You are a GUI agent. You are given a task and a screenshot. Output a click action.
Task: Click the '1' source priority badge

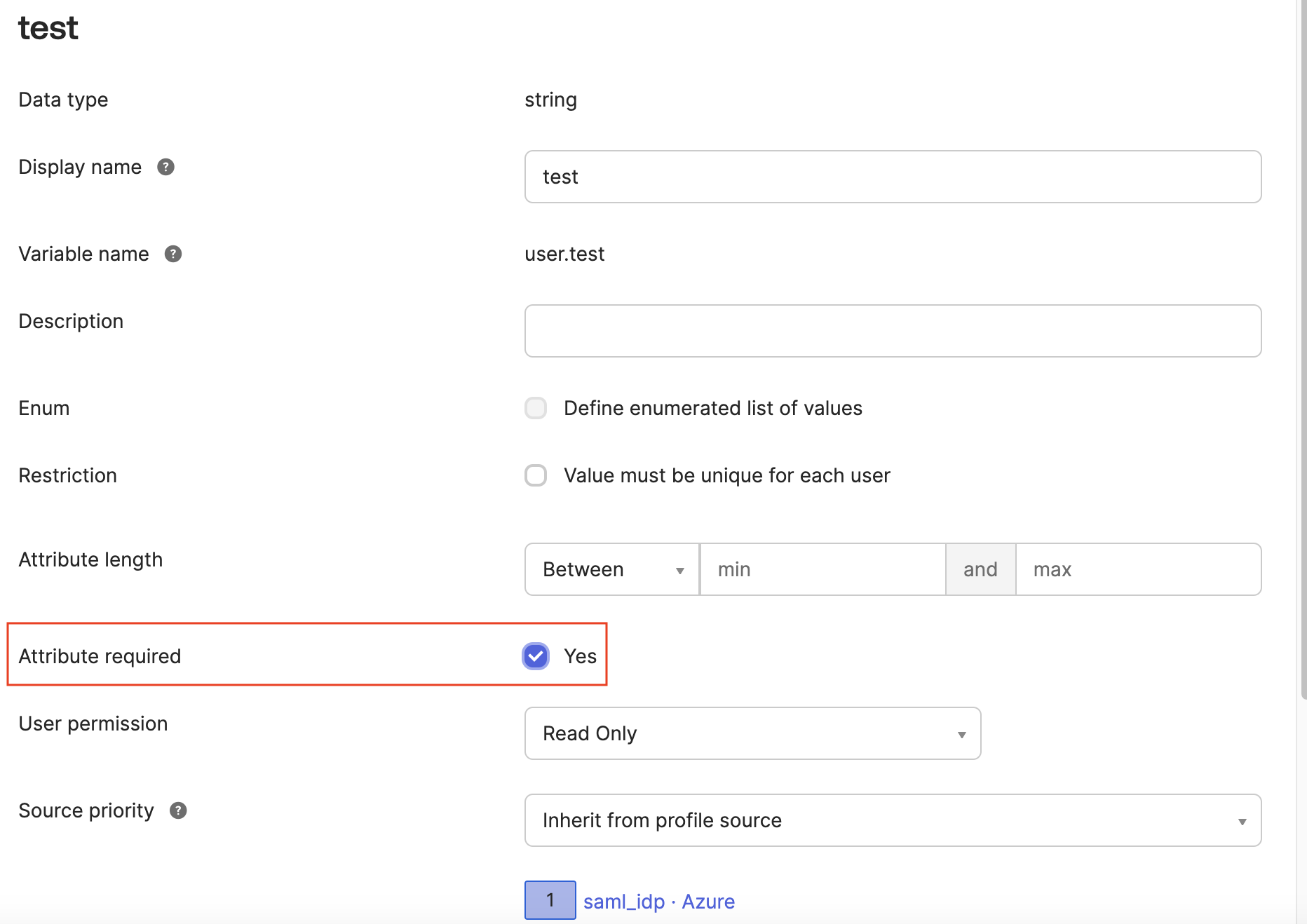(550, 901)
